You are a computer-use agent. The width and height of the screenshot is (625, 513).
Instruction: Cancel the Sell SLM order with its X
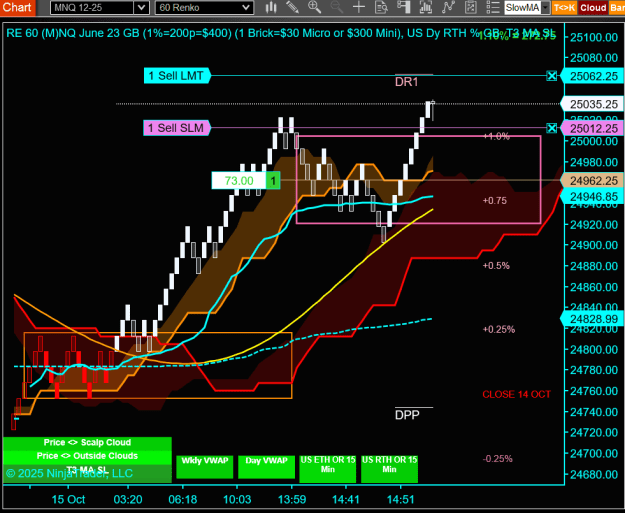[x=551, y=128]
